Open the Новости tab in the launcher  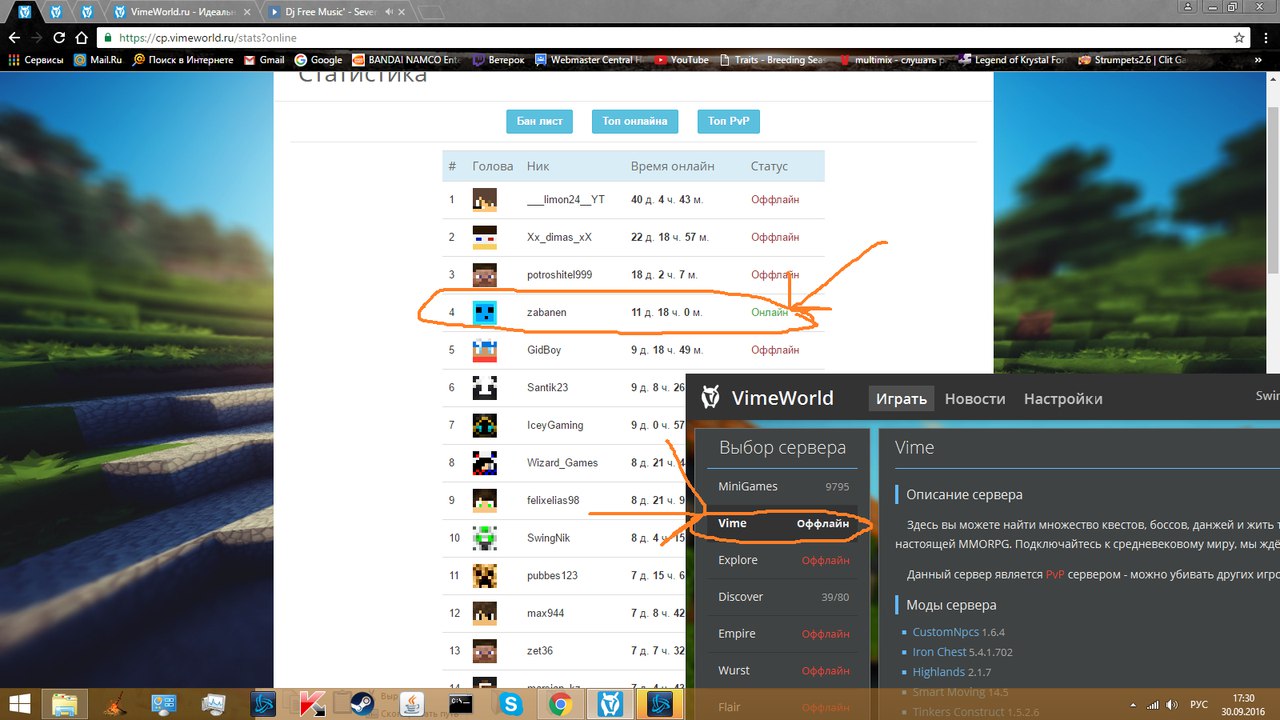coord(975,398)
